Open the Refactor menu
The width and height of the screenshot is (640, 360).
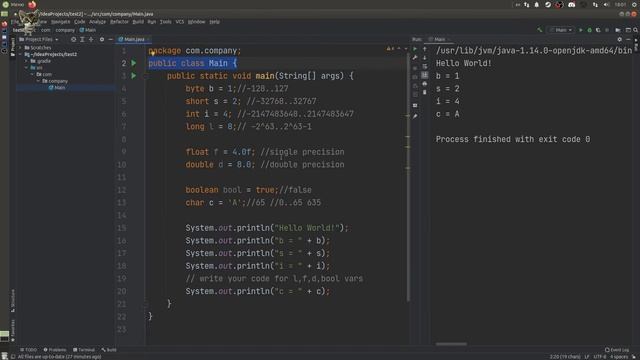pyautogui.click(x=119, y=22)
